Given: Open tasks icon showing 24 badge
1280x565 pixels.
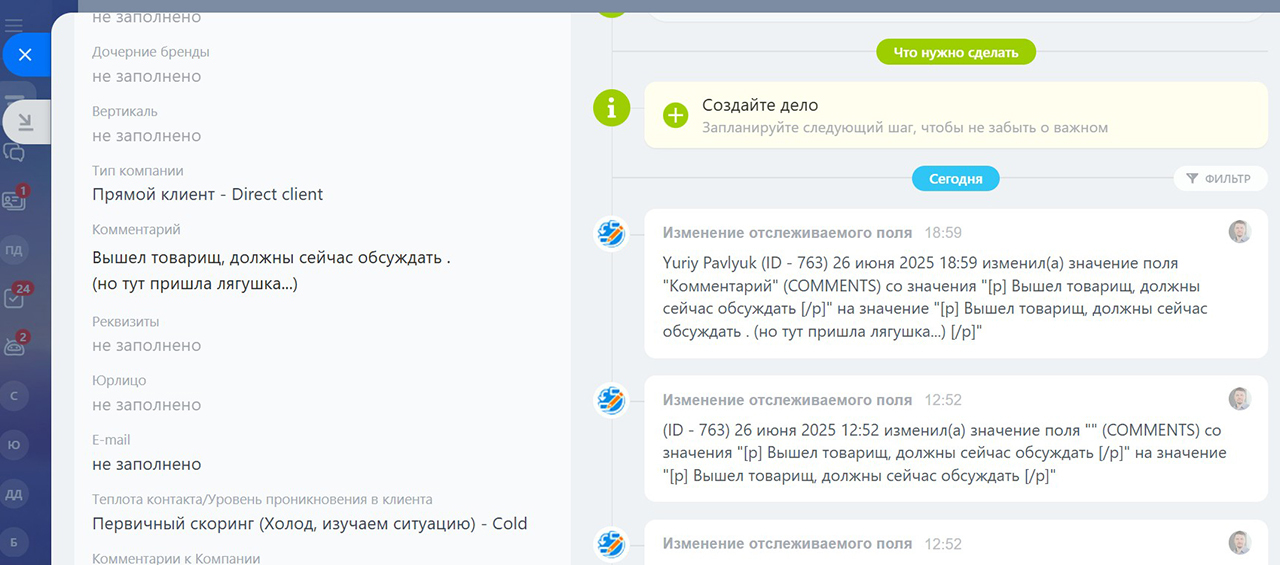Looking at the screenshot, I should (x=14, y=298).
